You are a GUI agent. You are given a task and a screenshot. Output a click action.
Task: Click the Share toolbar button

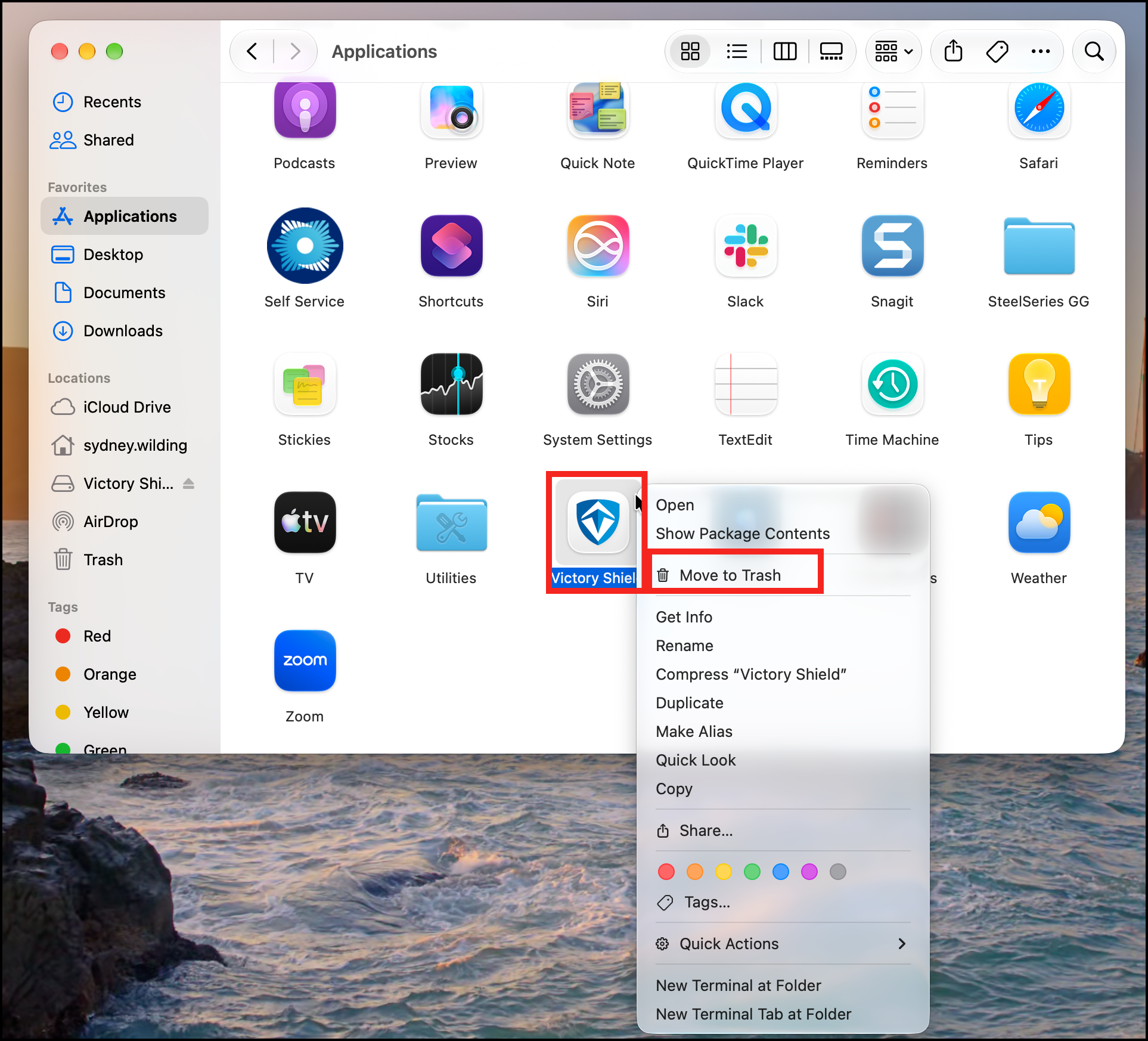pyautogui.click(x=954, y=51)
